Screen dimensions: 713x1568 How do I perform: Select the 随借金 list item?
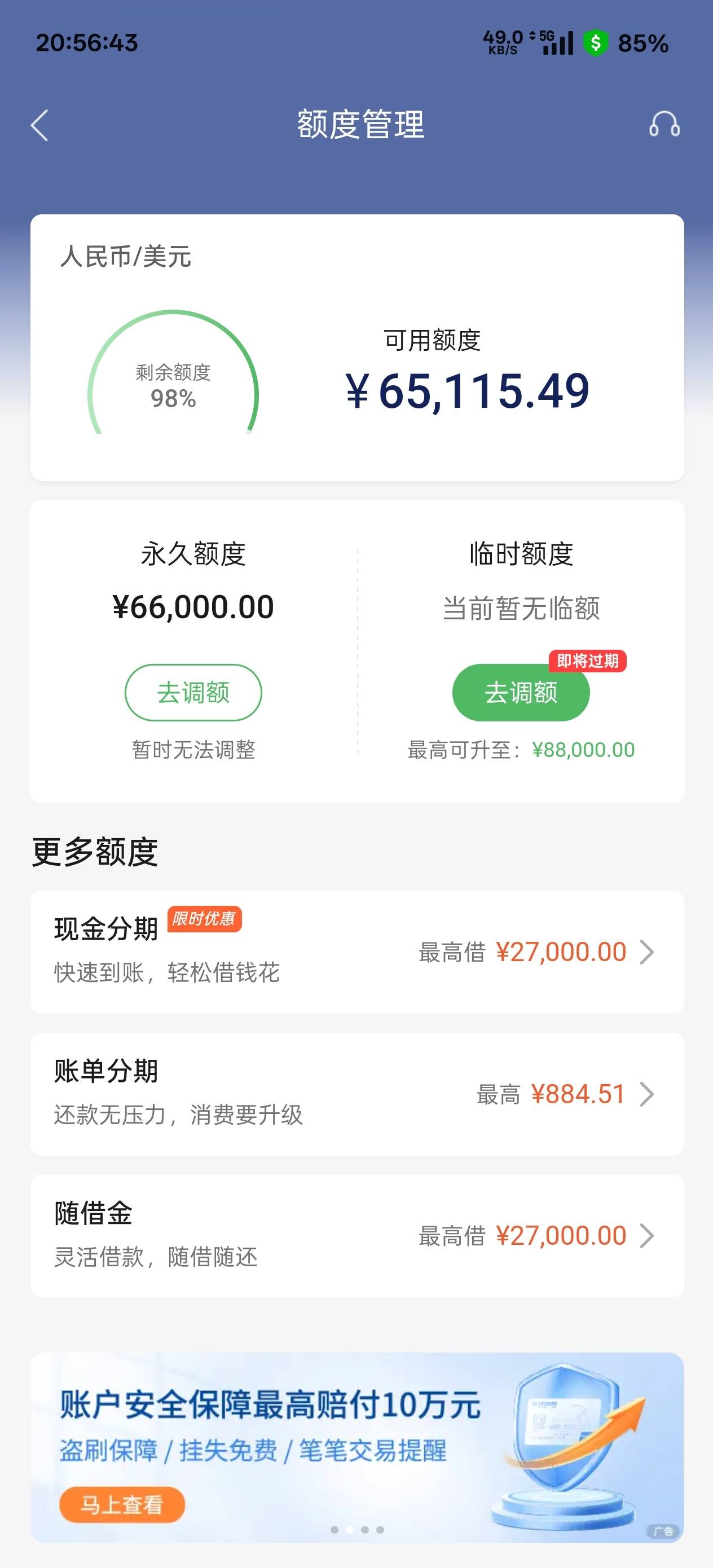pos(358,1236)
